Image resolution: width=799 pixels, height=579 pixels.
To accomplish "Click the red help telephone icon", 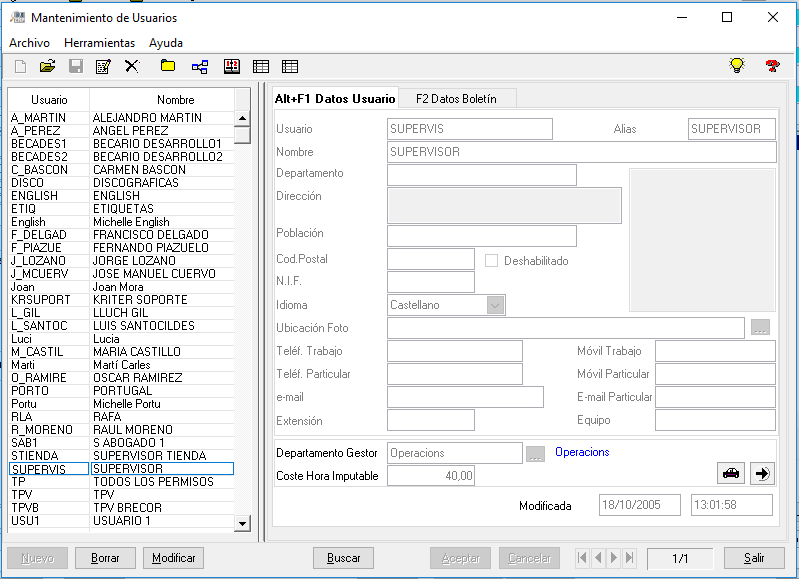I will coord(772,66).
